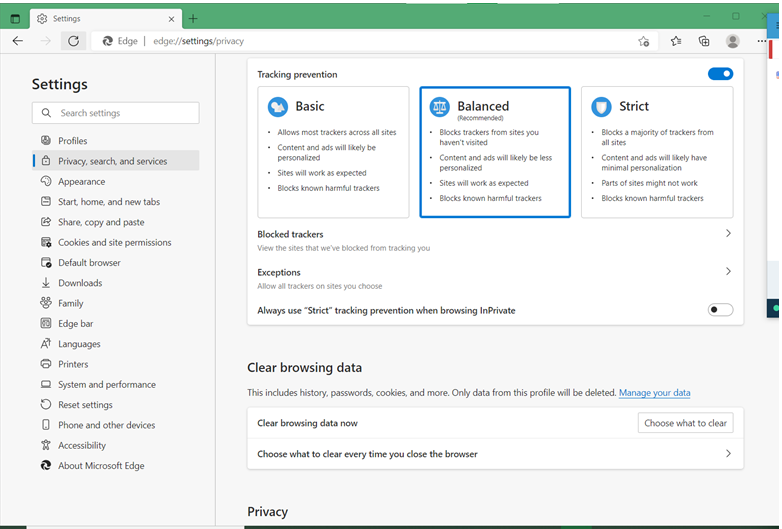The height and width of the screenshot is (529, 782).
Task: Expand the Blocked trackers section
Action: (x=495, y=240)
